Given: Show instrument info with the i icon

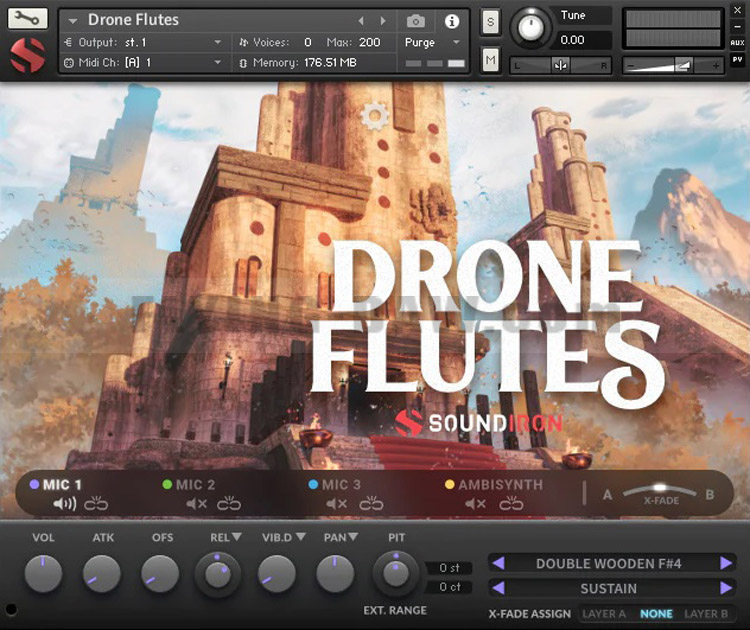Looking at the screenshot, I should click(x=452, y=21).
